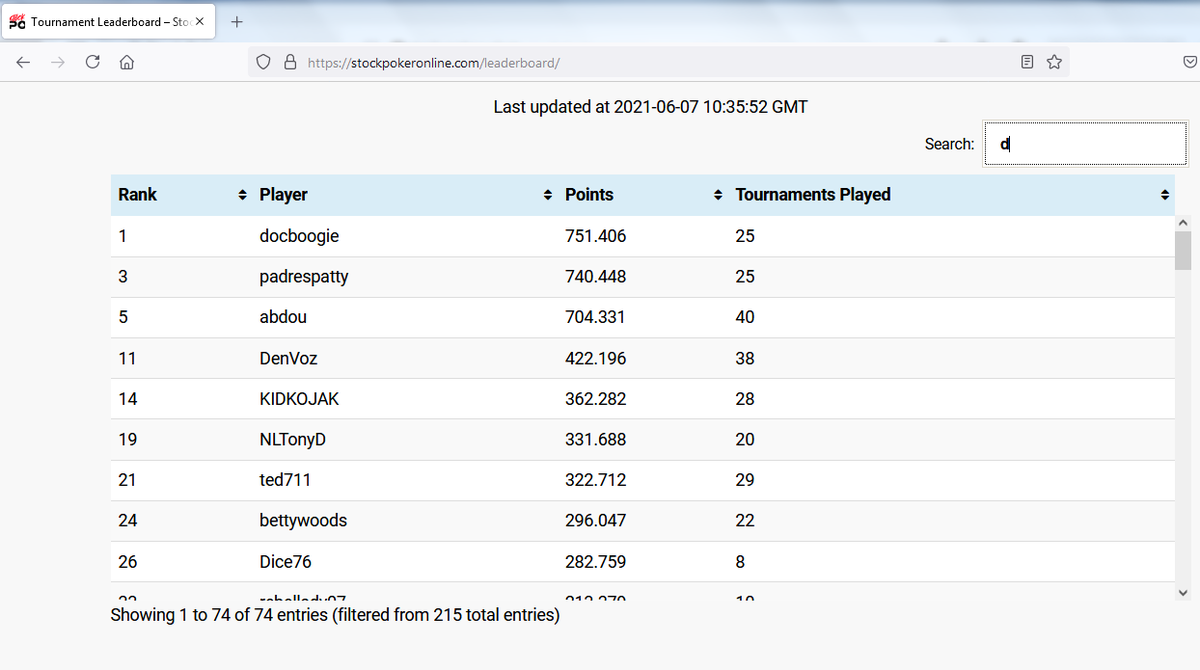Select player name docboogie
Screen dimensions: 1200x670
[299, 236]
